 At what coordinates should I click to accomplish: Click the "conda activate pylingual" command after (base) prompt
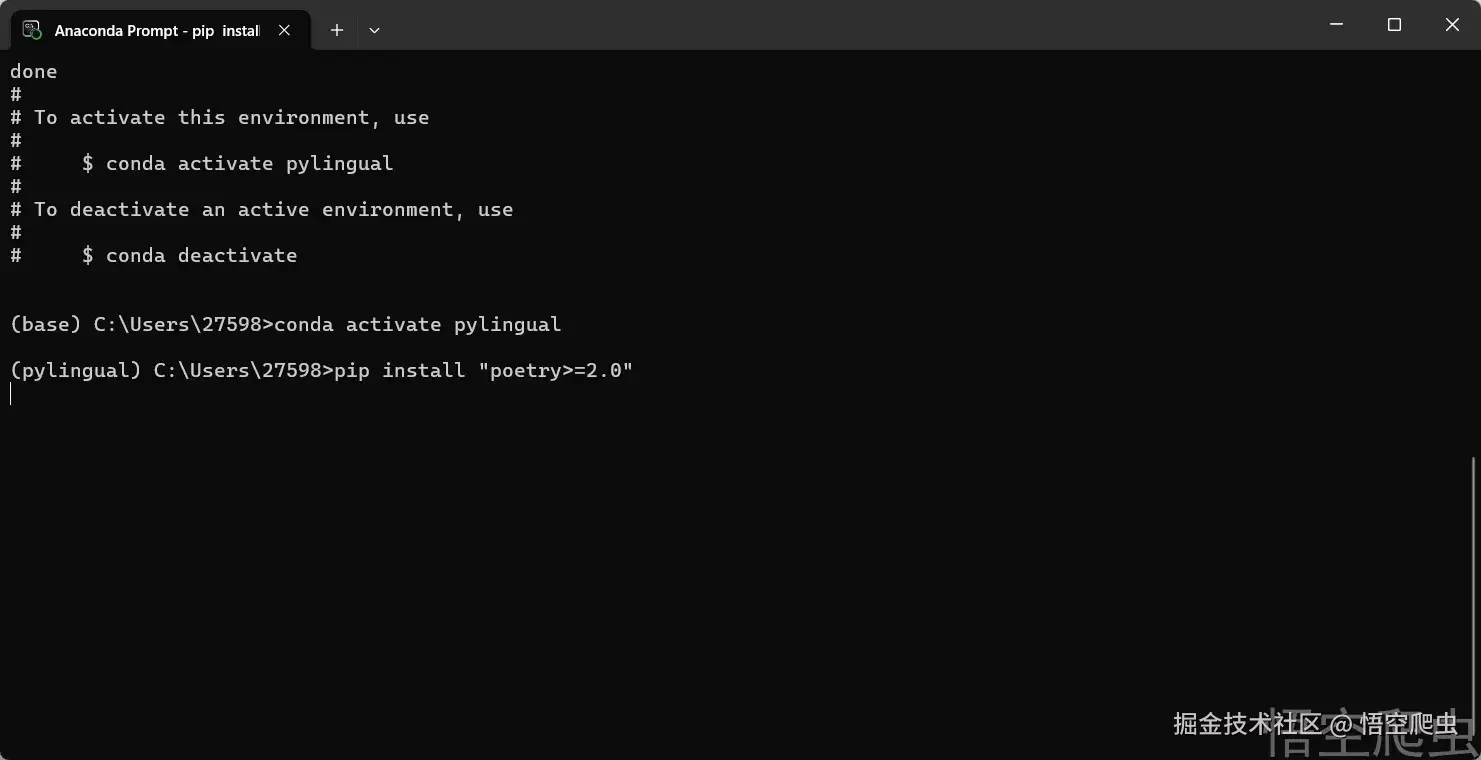pos(417,325)
